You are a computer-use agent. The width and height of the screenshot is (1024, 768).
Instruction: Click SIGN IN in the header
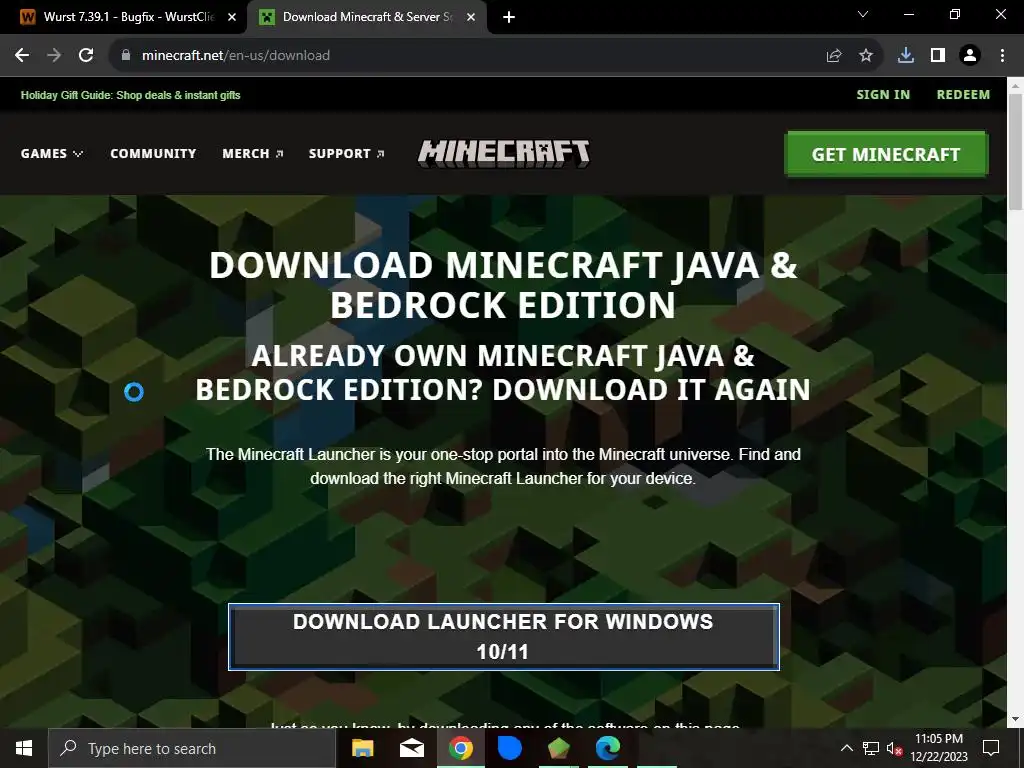point(883,95)
